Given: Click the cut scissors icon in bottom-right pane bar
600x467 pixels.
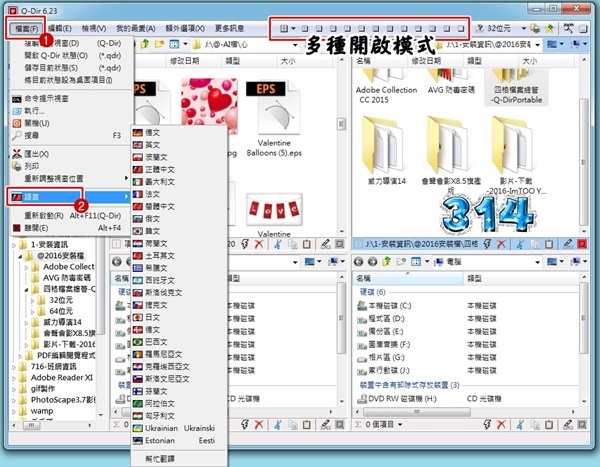Looking at the screenshot, I should [x=520, y=424].
